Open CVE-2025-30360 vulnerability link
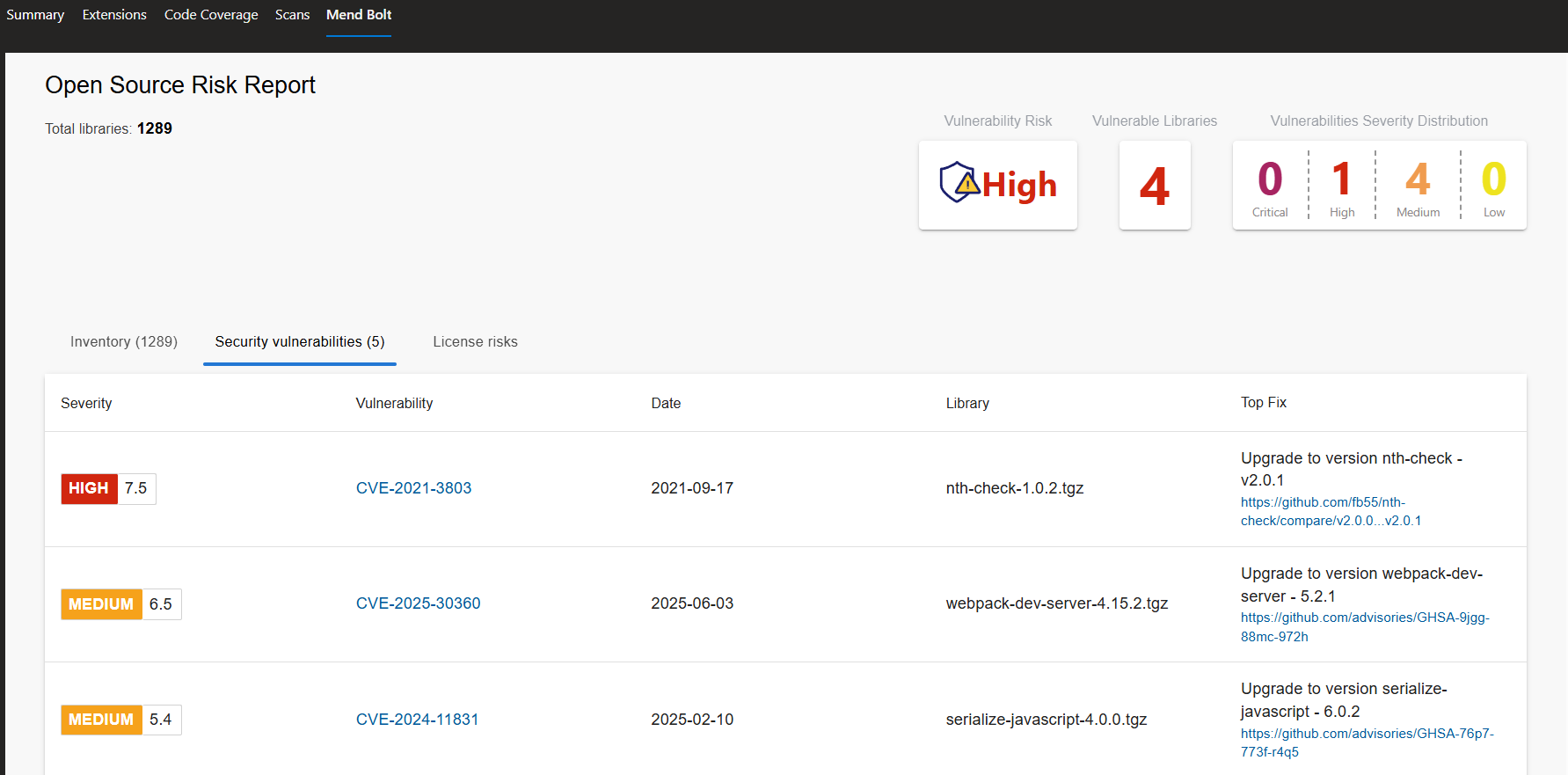The width and height of the screenshot is (1568, 775). 418,603
